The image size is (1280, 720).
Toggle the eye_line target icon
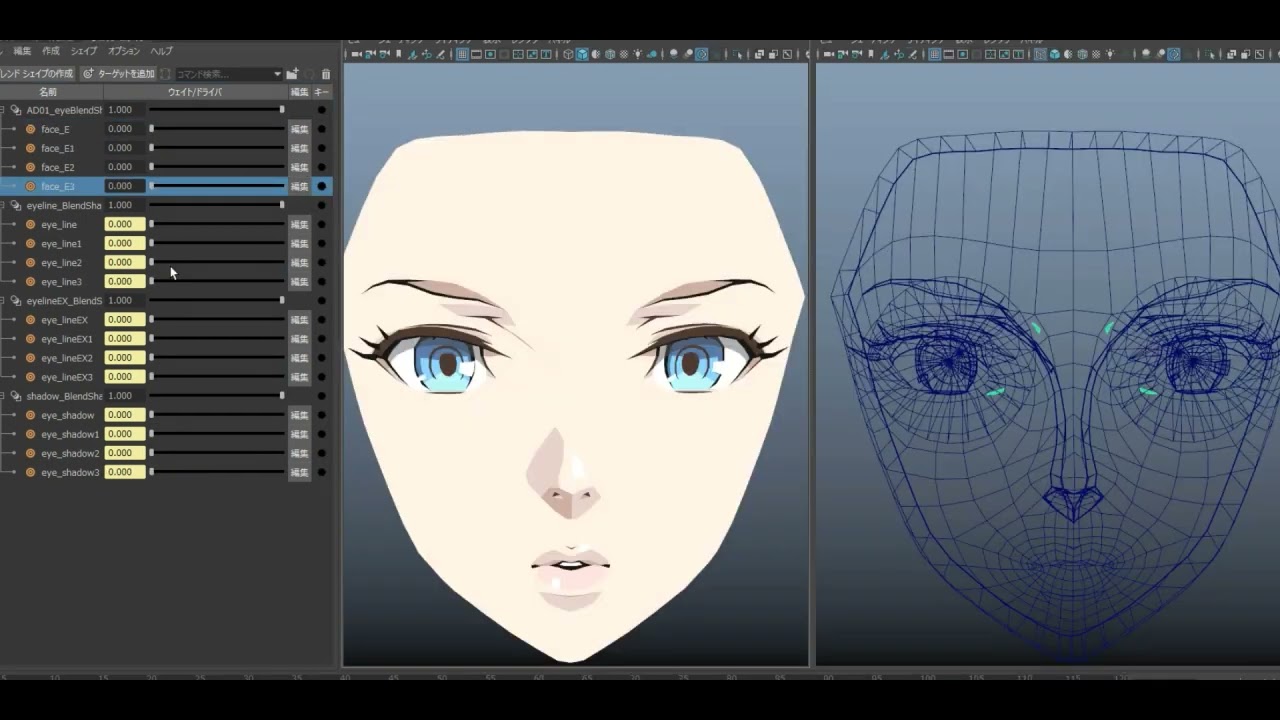[x=30, y=224]
